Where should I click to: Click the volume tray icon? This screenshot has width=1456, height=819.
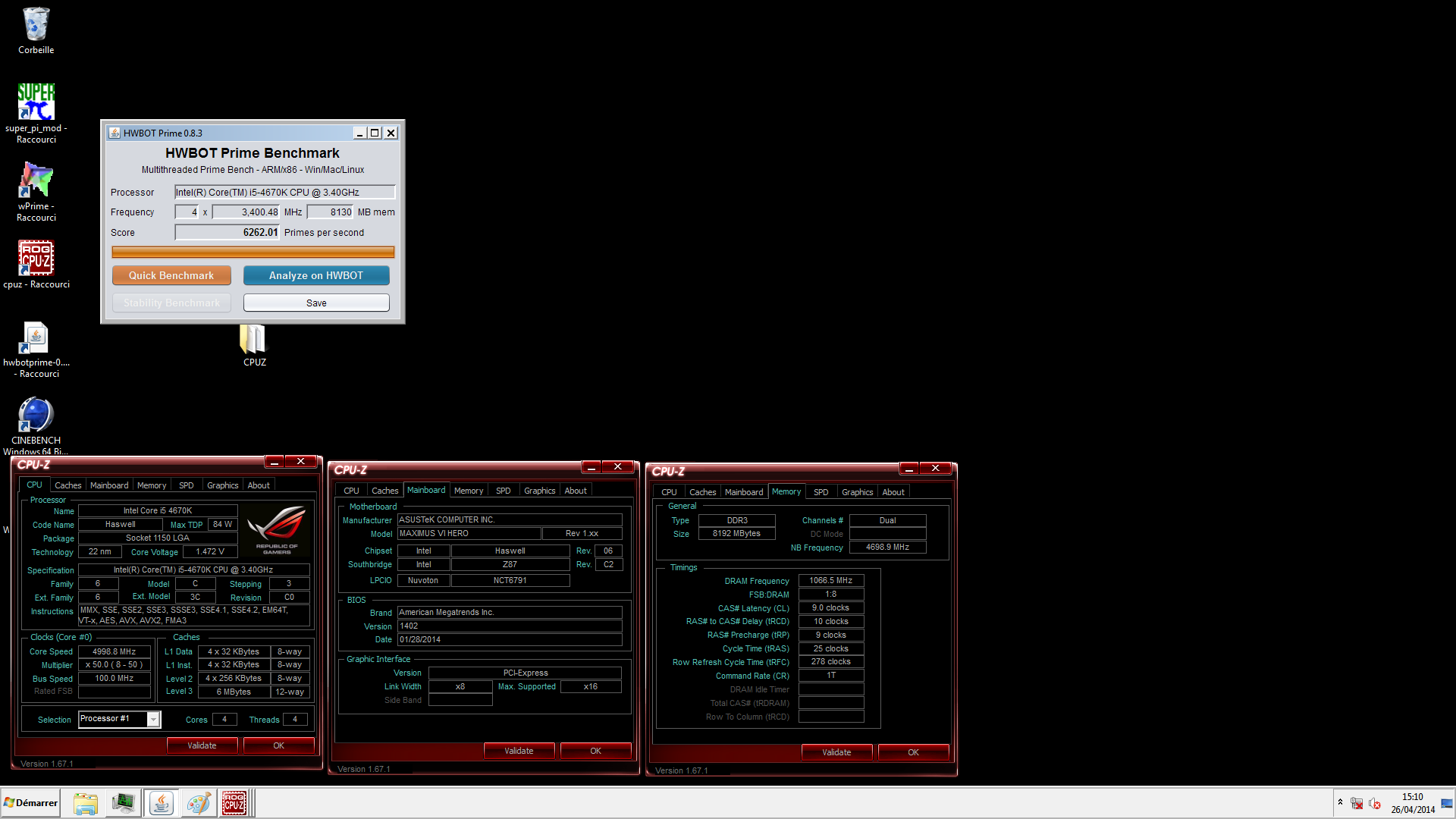1375,803
